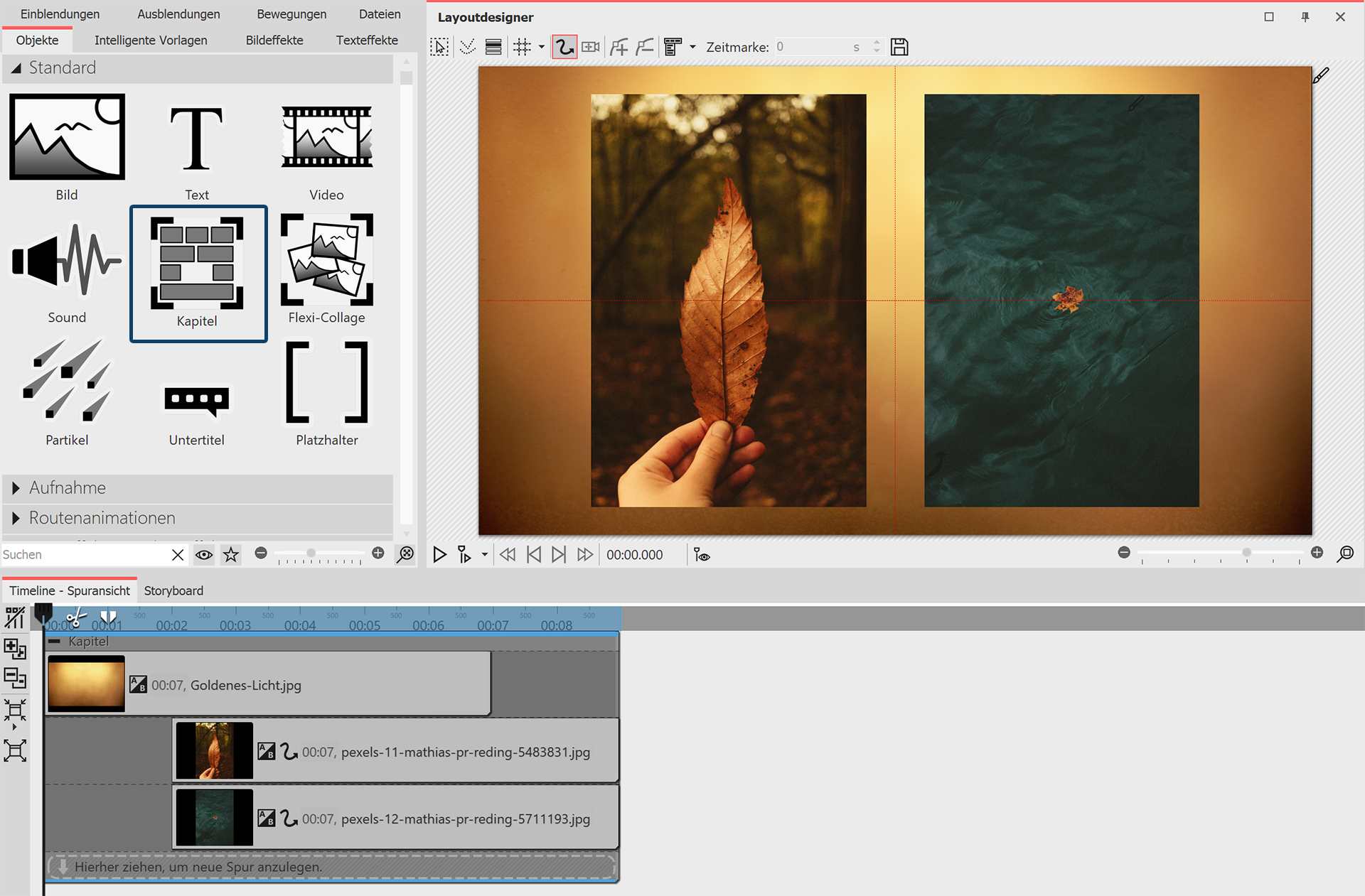Toggle the eye filter next to search
The height and width of the screenshot is (896, 1365).
204,554
